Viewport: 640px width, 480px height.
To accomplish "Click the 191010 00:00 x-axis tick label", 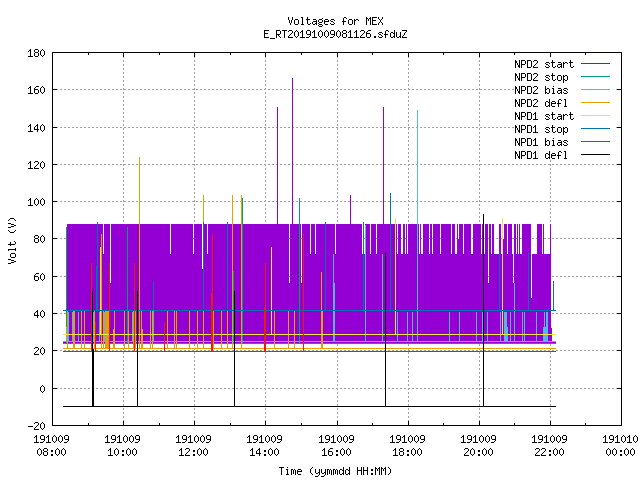I will tap(620, 446).
